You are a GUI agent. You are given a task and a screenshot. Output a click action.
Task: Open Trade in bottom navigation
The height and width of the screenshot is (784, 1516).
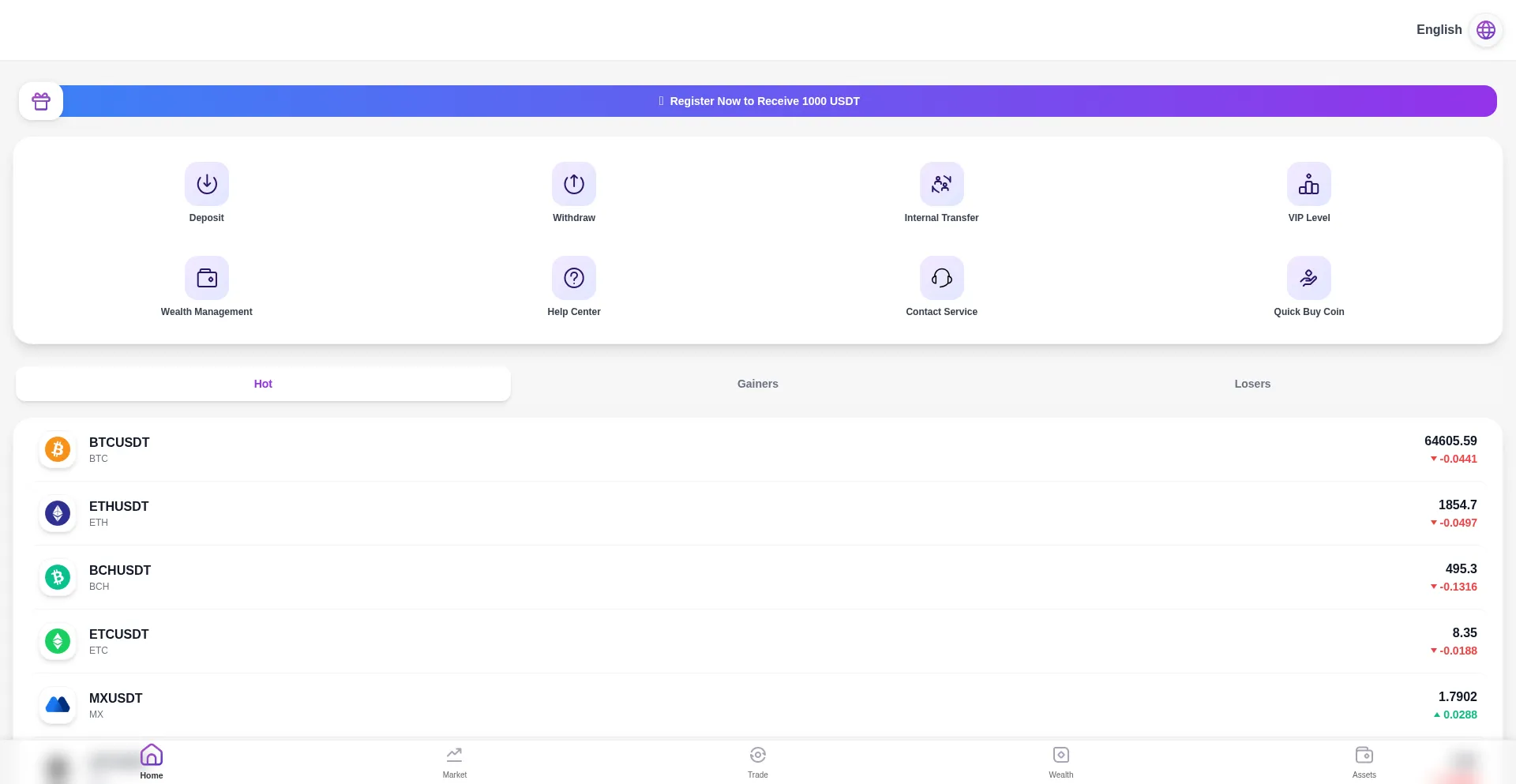coord(758,762)
